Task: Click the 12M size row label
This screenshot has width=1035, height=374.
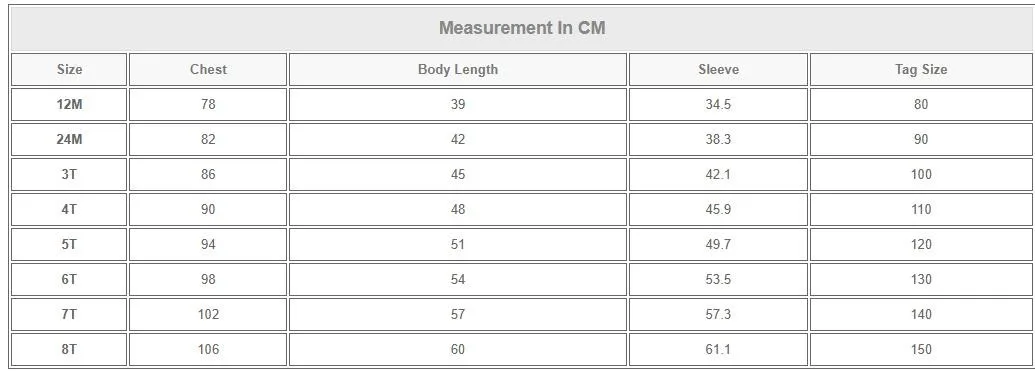Action: coord(69,104)
